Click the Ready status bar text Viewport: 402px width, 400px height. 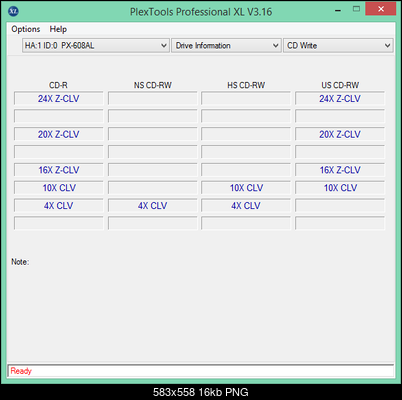click(x=21, y=371)
